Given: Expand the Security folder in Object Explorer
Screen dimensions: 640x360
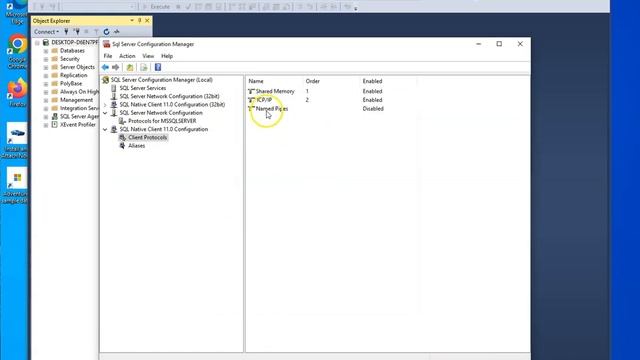Looking at the screenshot, I should (46, 59).
